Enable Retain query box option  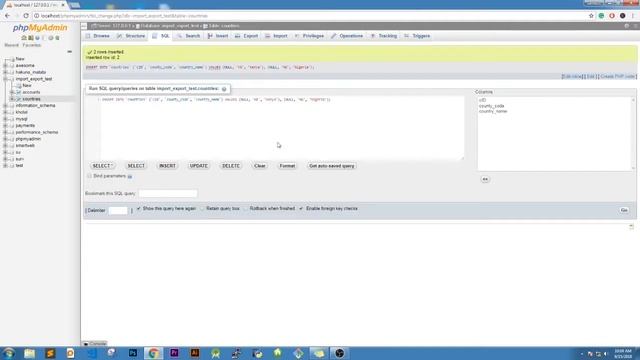[x=202, y=209]
